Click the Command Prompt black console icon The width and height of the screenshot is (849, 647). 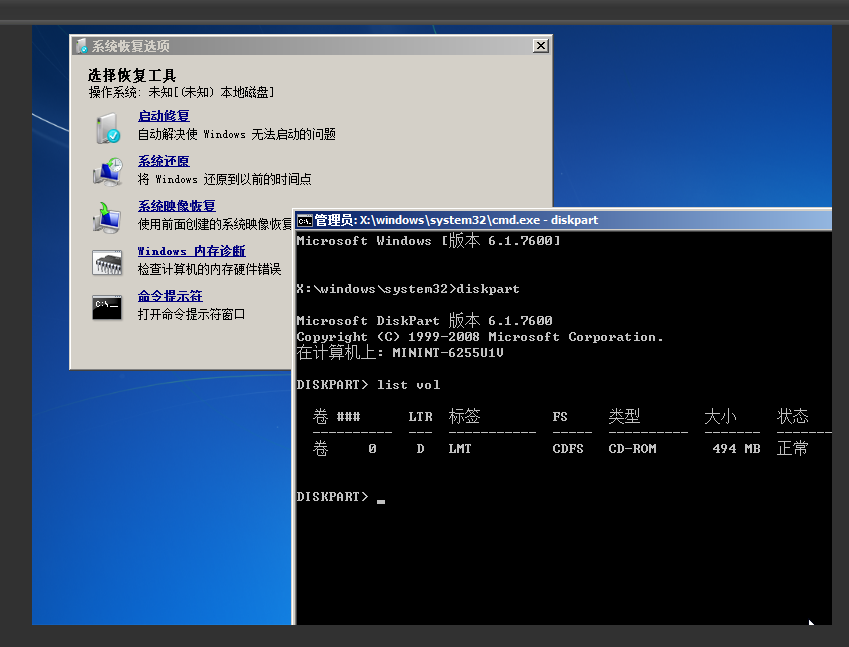click(x=107, y=308)
